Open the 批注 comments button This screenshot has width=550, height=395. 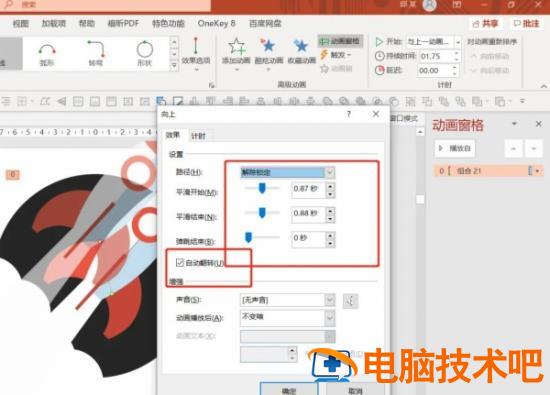[x=526, y=24]
